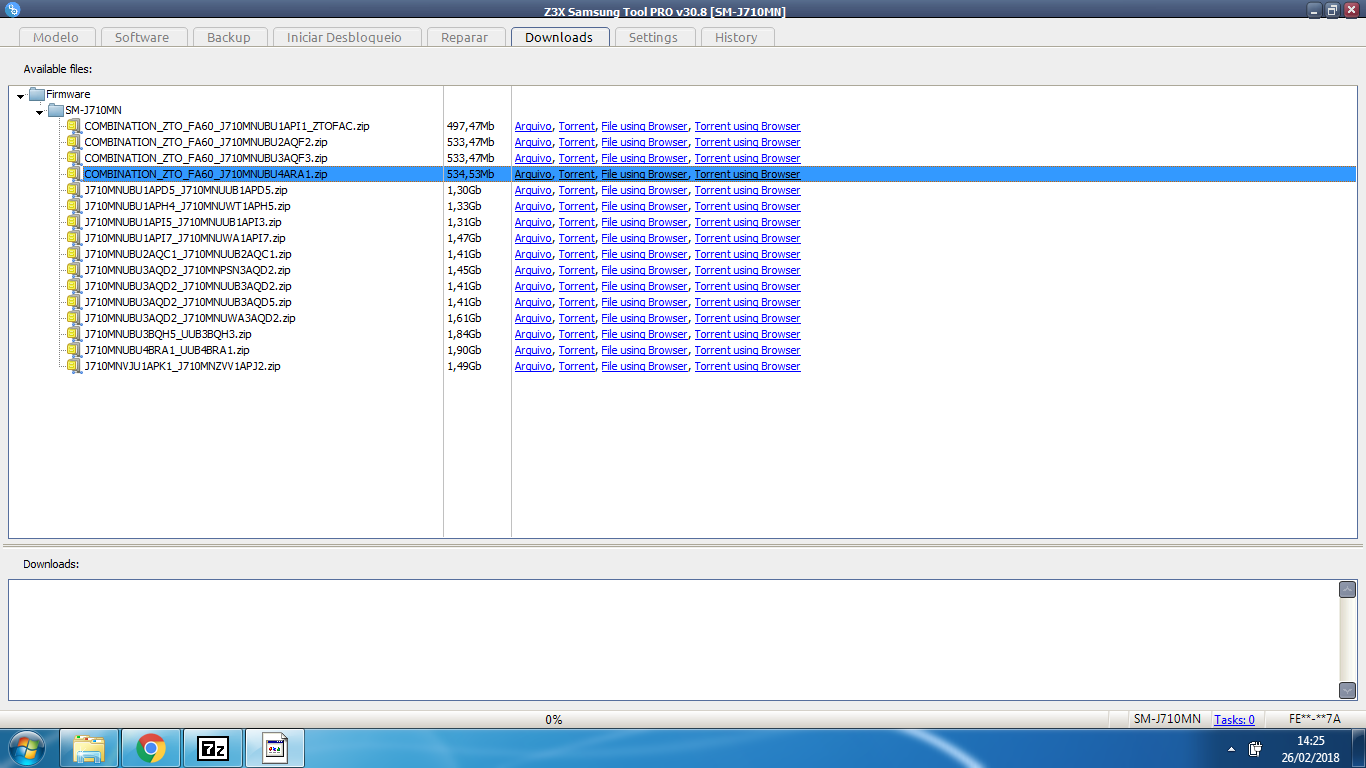The width and height of the screenshot is (1366, 768).
Task: Select the J710MNUBU4BRA1_UUB4BRA1.zip file name
Action: (167, 350)
